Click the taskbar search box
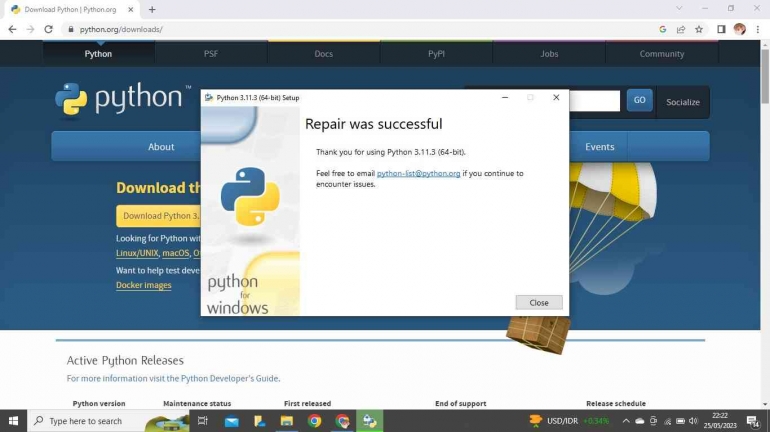 108,421
